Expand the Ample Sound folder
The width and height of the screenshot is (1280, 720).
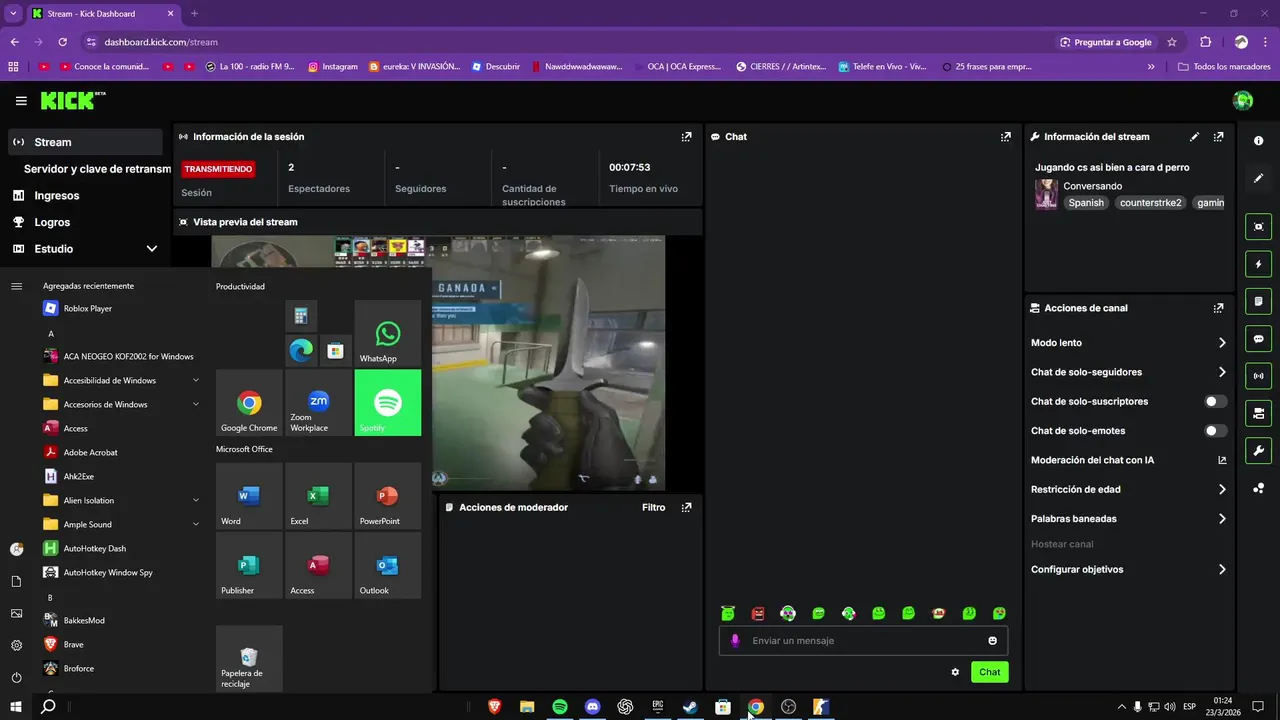click(120, 524)
